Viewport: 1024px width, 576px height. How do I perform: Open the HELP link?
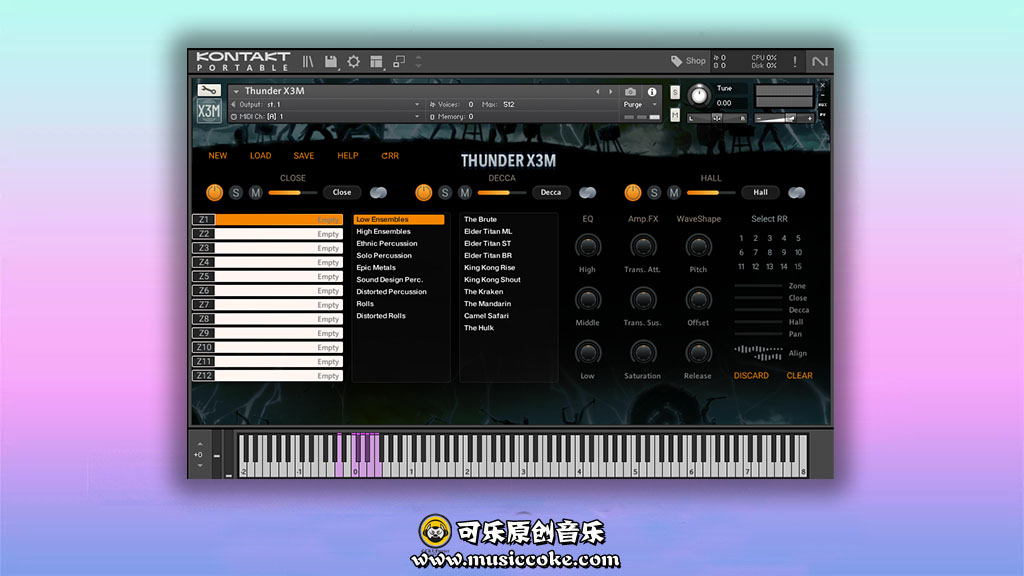click(x=347, y=155)
